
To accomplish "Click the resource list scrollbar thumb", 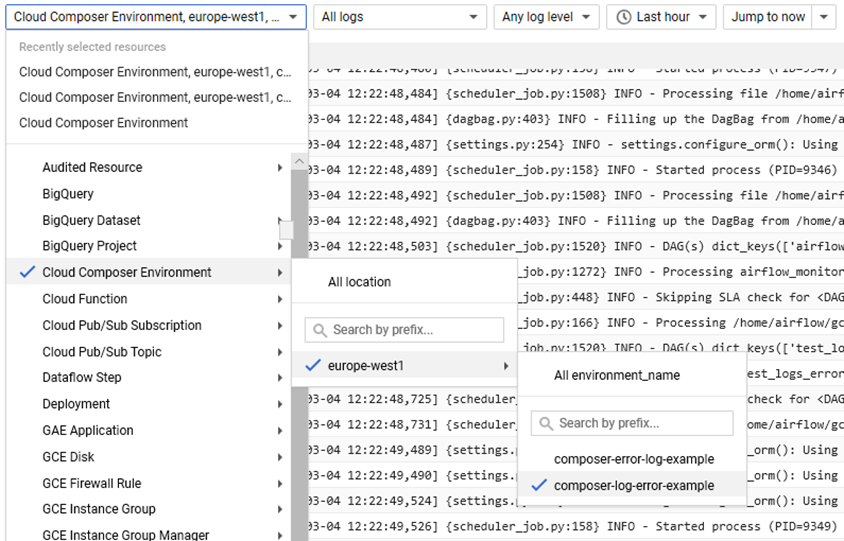I will [286, 230].
